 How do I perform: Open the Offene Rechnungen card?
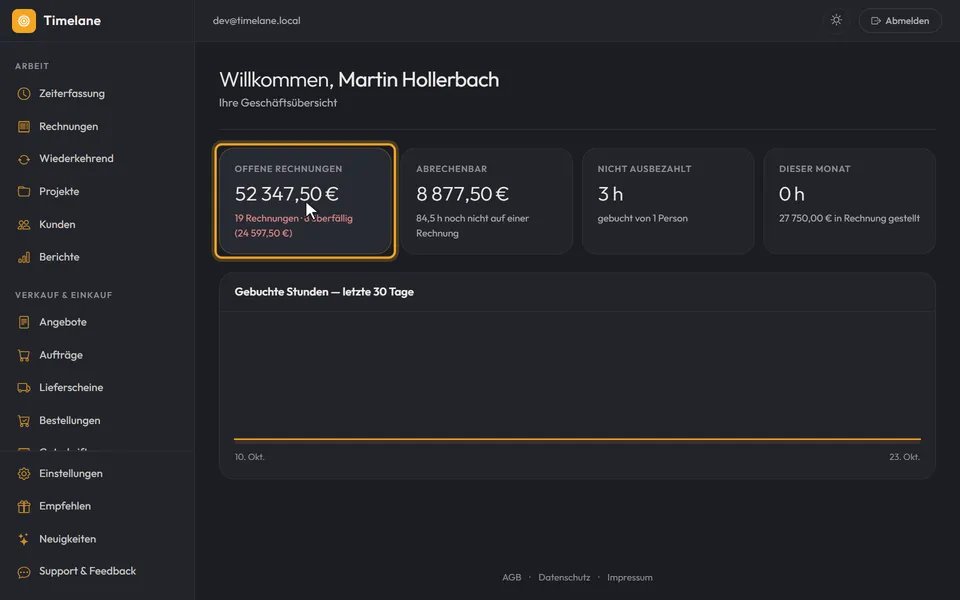(305, 201)
